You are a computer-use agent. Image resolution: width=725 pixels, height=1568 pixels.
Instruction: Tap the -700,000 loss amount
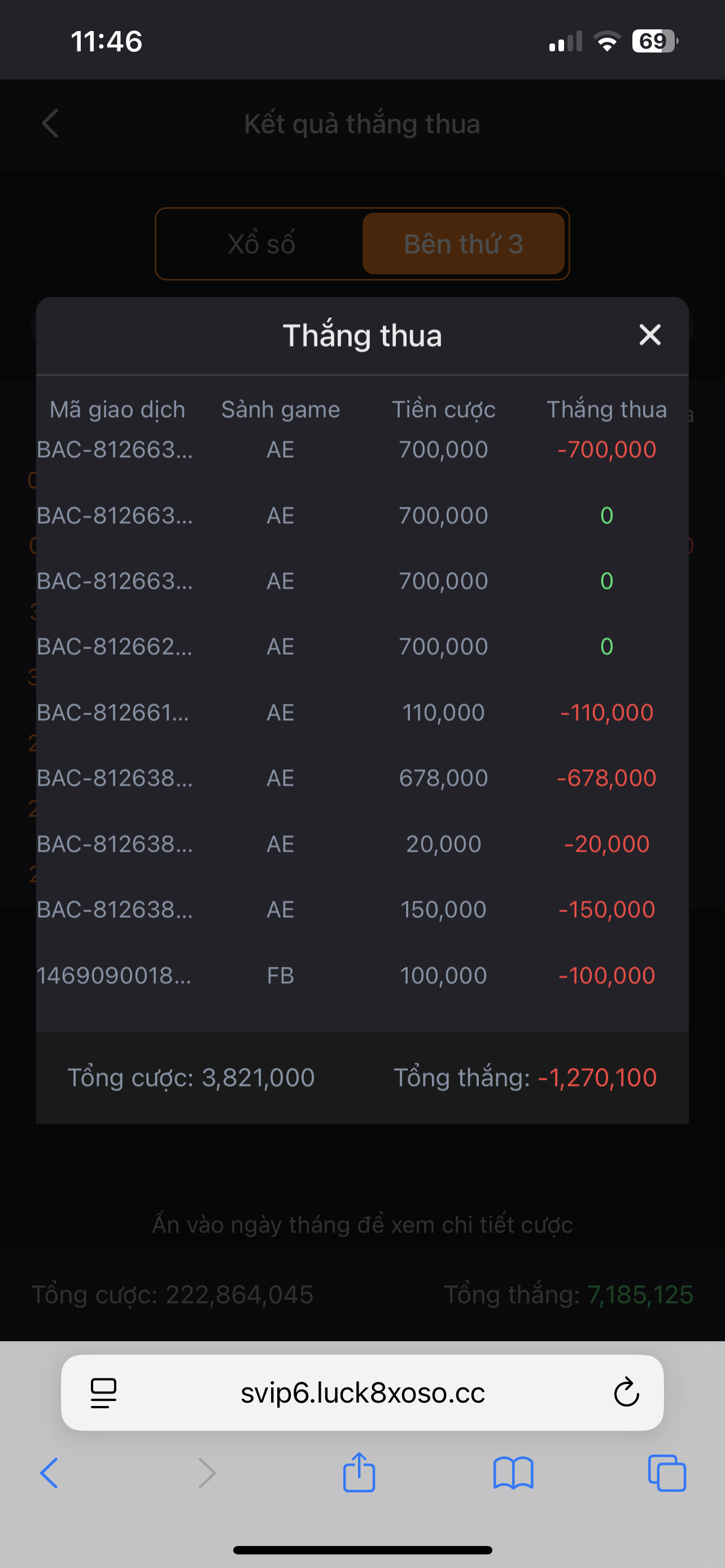click(x=606, y=450)
